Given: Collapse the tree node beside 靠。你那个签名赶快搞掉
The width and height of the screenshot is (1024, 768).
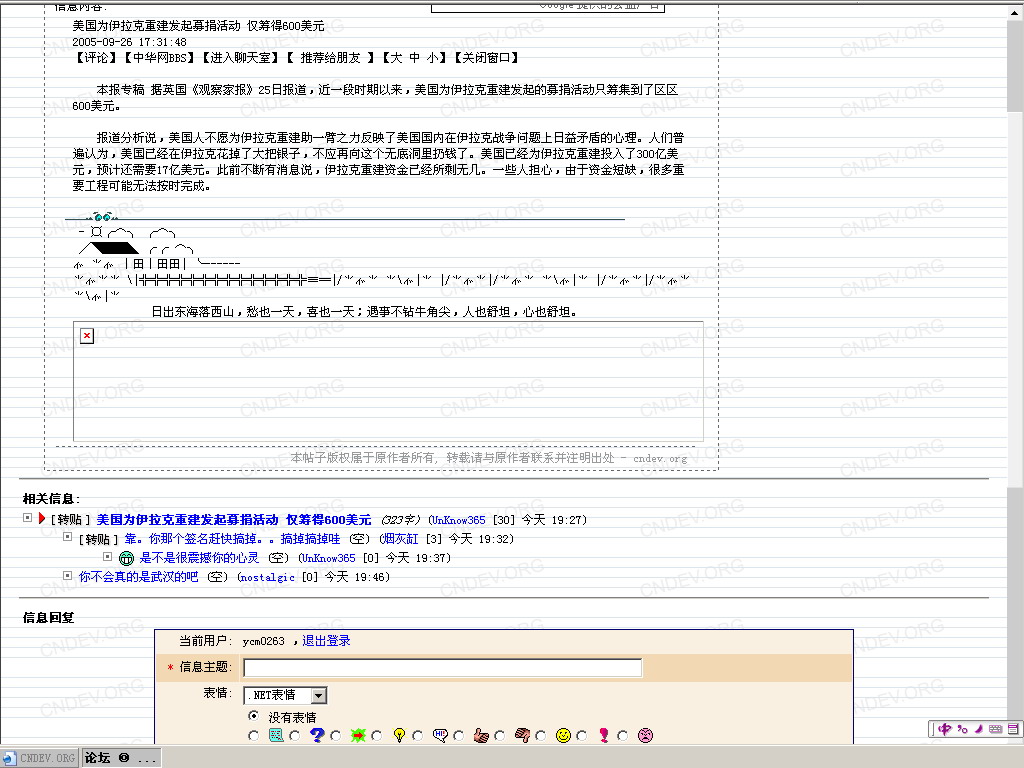Looking at the screenshot, I should click(67, 537).
